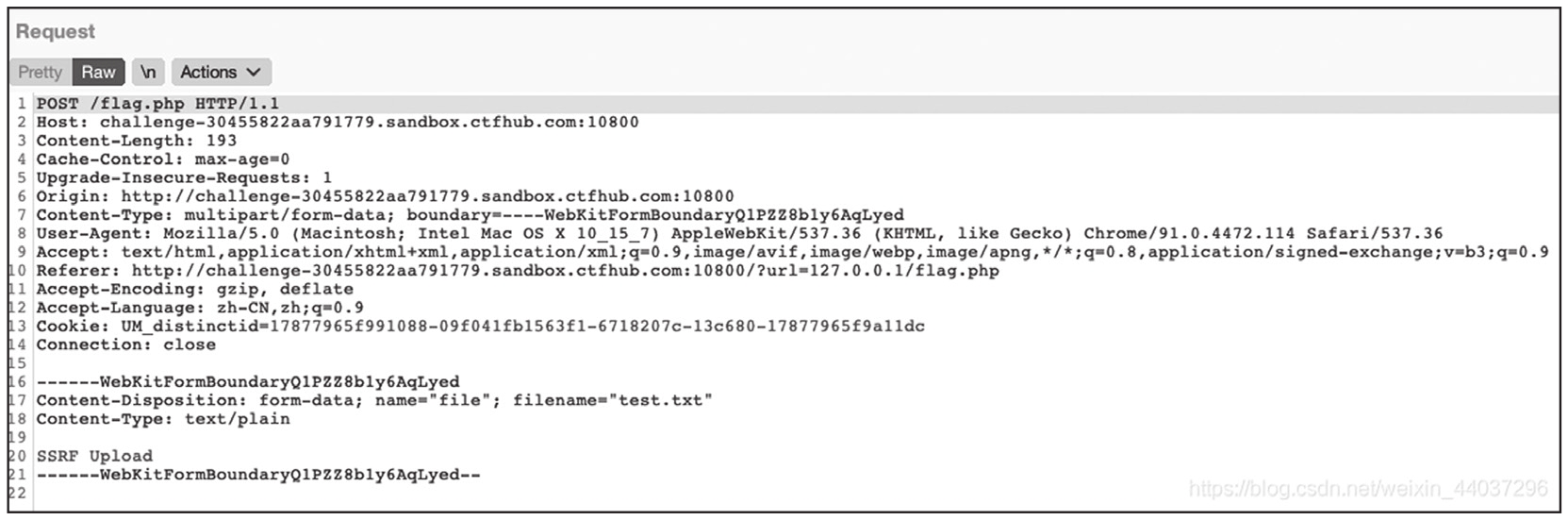This screenshot has height=520, width=1568.
Task: Click the Accept-Encoding: gzip, deflate line
Action: tap(194, 289)
